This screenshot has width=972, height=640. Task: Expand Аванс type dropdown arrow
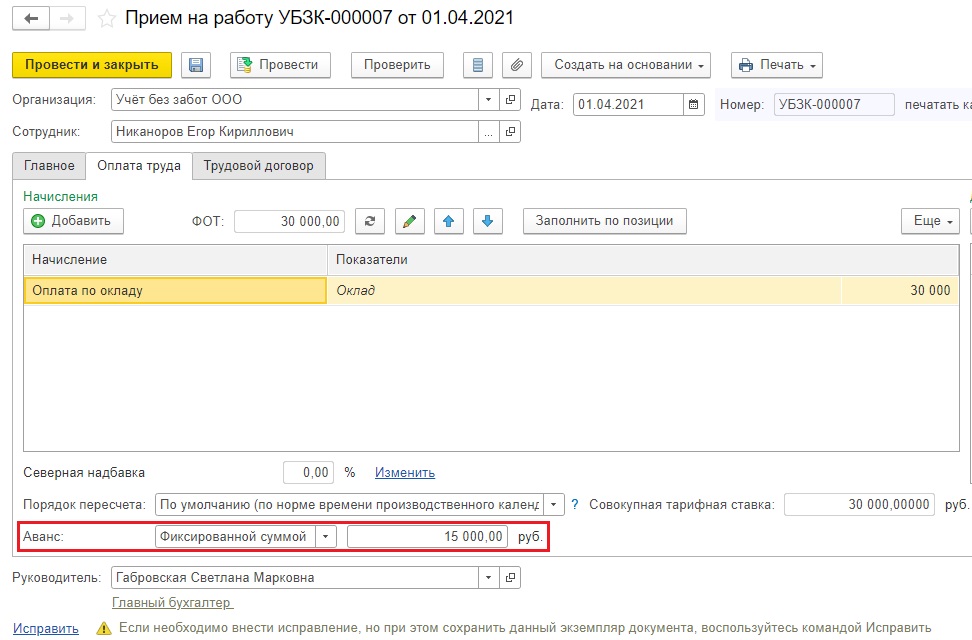[325, 536]
